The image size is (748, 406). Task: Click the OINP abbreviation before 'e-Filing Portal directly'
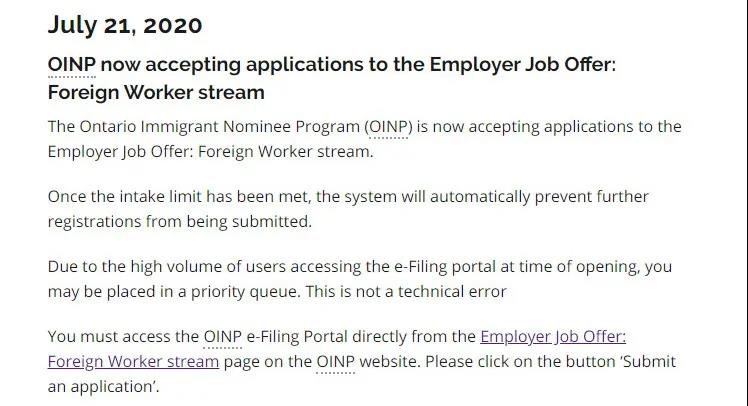click(222, 336)
